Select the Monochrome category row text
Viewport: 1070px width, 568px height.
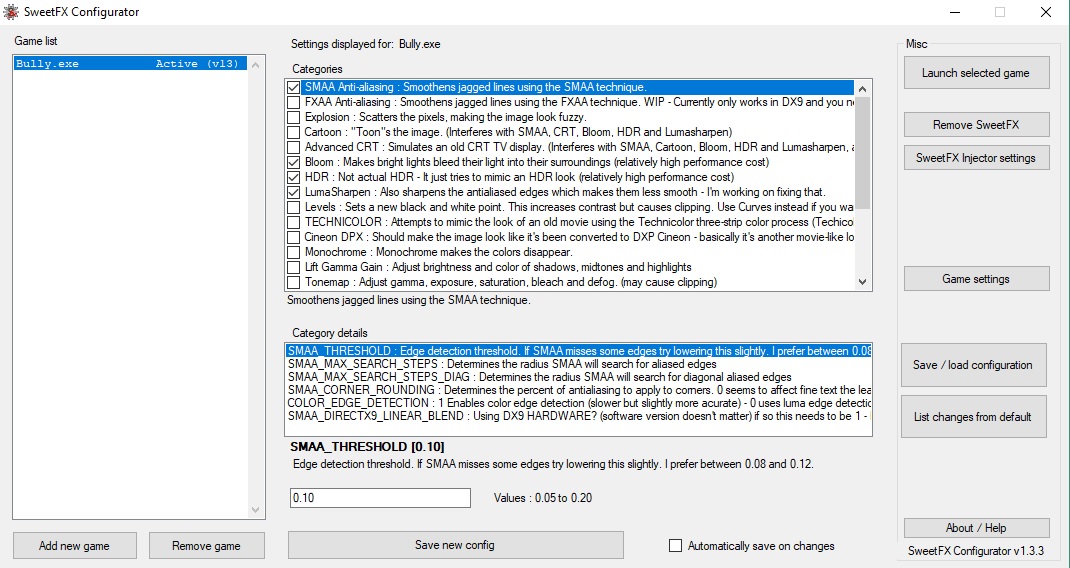(438, 253)
